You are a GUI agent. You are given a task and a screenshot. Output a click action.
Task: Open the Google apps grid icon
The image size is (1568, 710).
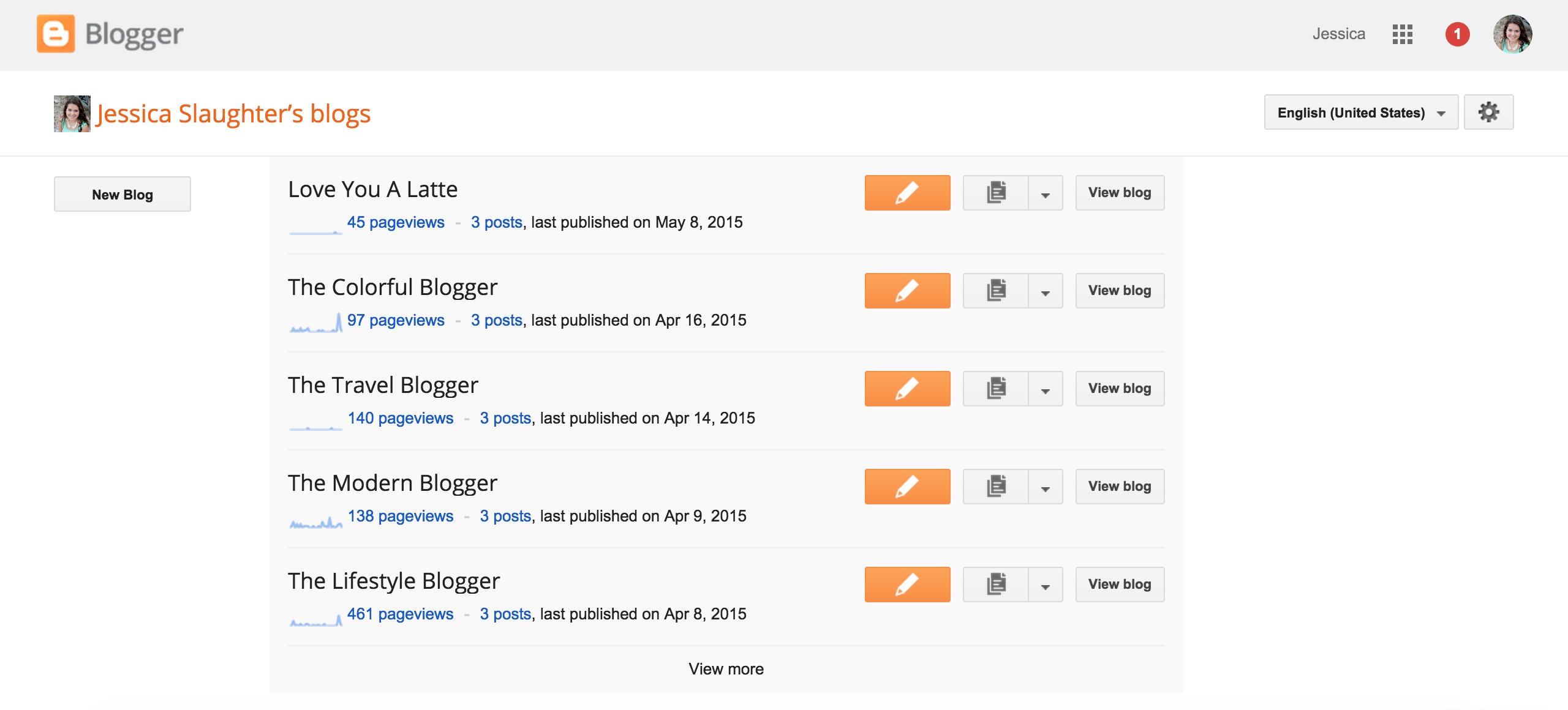coord(1402,34)
